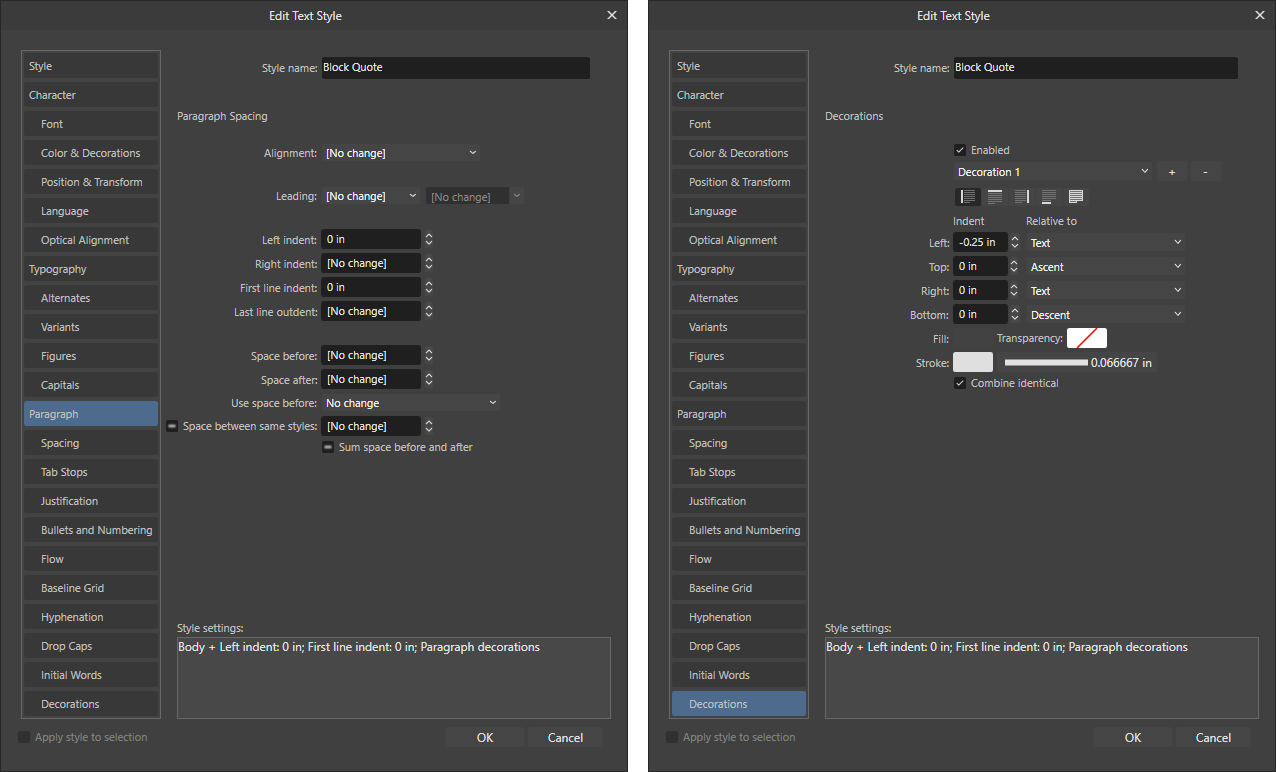Click the remove decoration minus button
This screenshot has width=1276, height=772.
(1205, 171)
